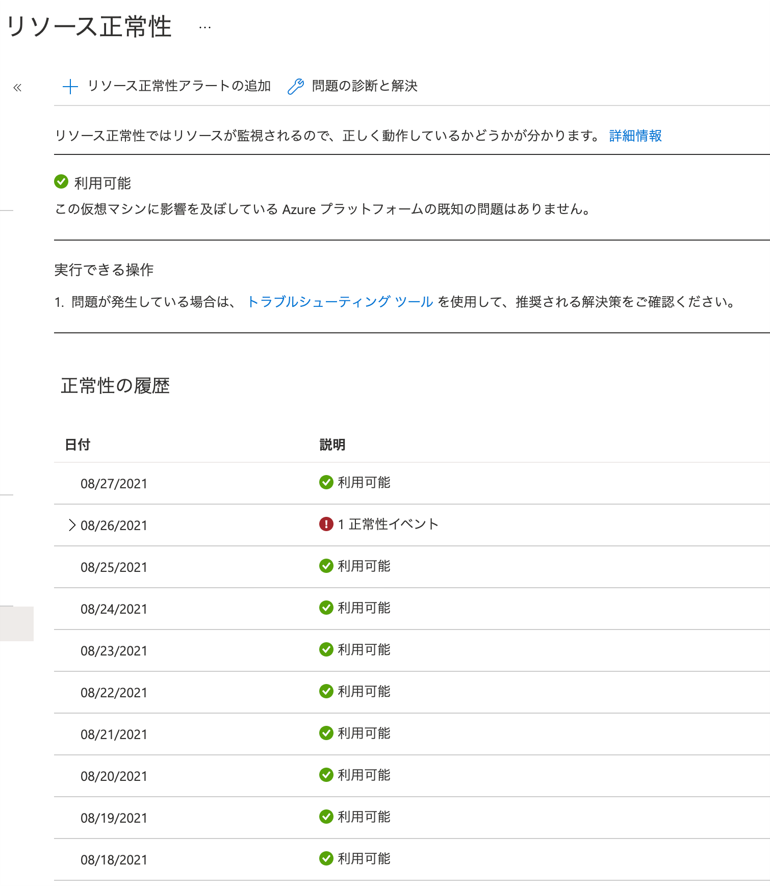Click the リソース正常性 page title
This screenshot has height=886, width=770.
[89, 27]
